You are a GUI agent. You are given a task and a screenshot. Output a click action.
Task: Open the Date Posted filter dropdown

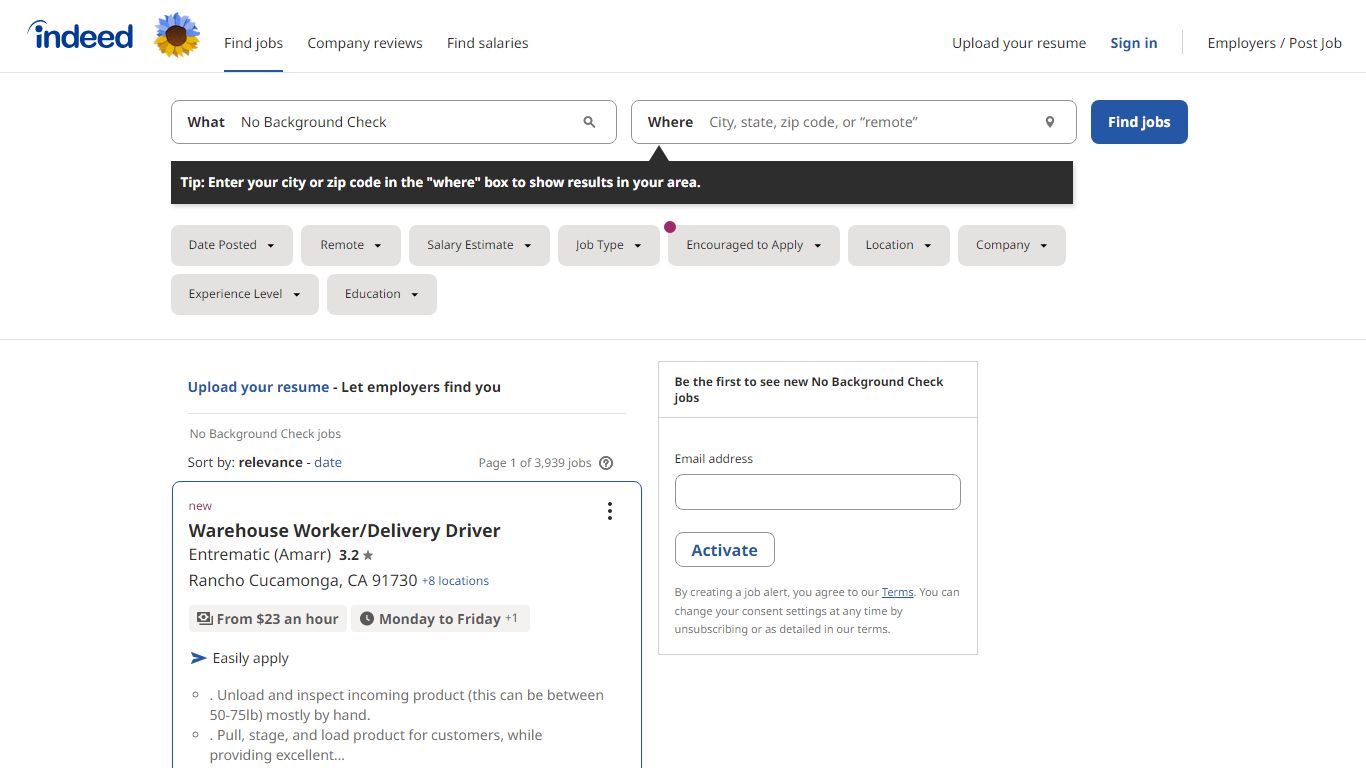(232, 245)
